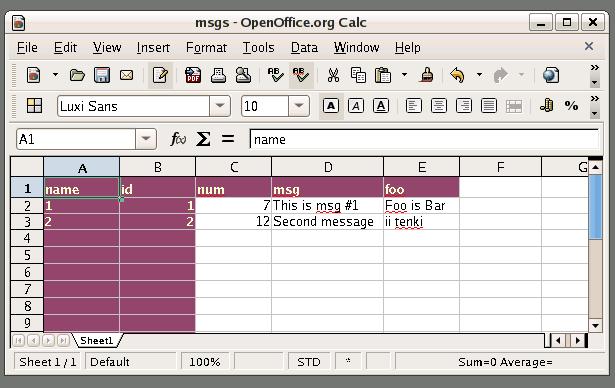The image size is (615, 388).
Task: Expand the Luxi Sans font name dropdown
Action: [x=220, y=106]
